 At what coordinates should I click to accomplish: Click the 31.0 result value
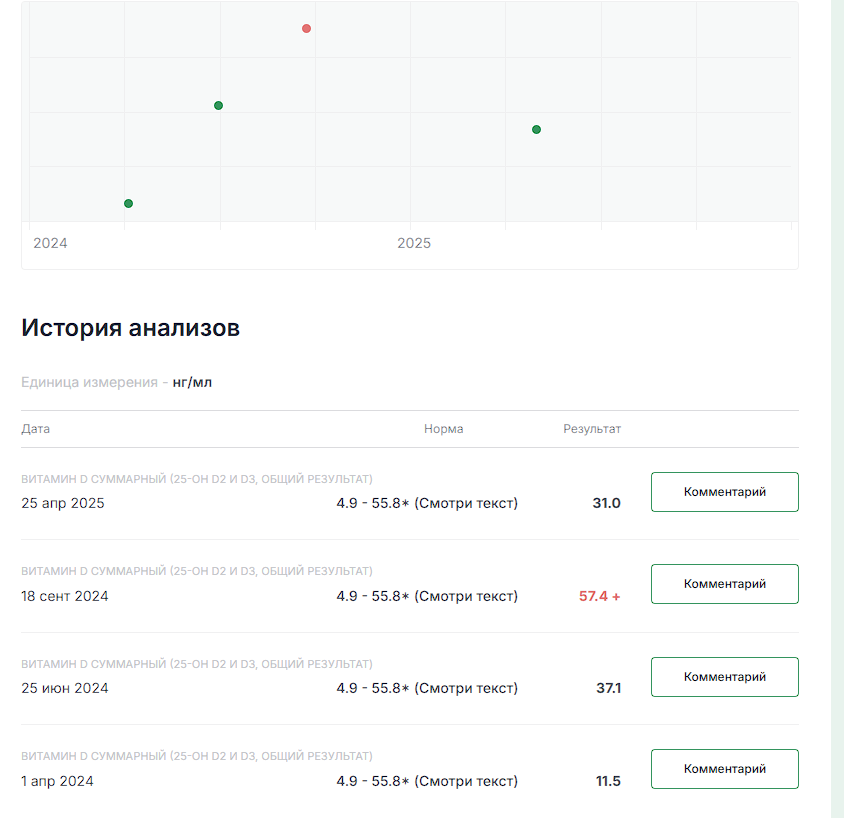coord(607,503)
